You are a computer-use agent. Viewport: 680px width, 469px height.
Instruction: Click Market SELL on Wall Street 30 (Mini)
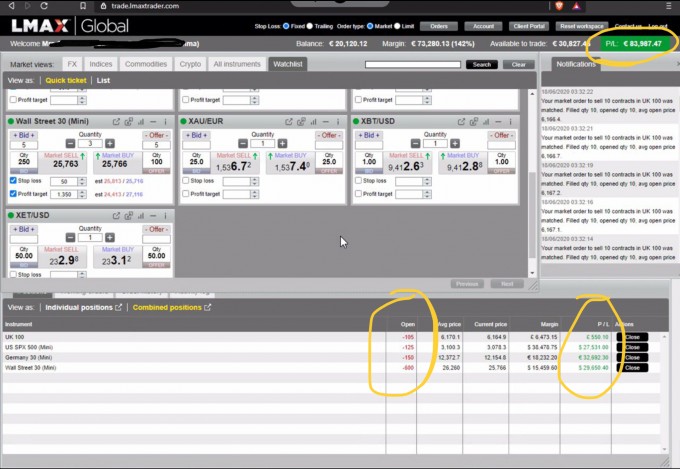[62, 163]
